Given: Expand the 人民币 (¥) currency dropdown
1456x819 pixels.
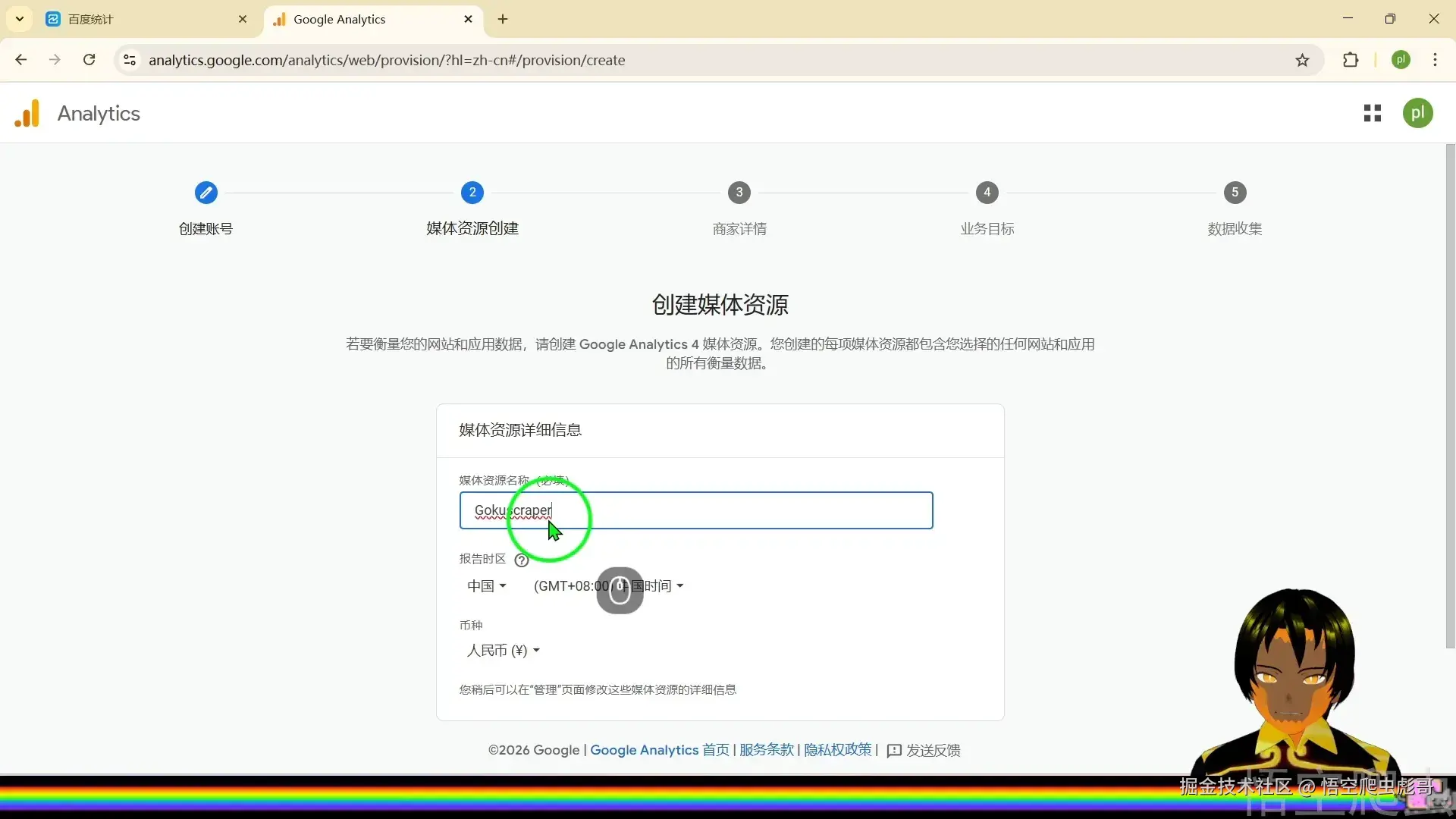Looking at the screenshot, I should [x=503, y=651].
